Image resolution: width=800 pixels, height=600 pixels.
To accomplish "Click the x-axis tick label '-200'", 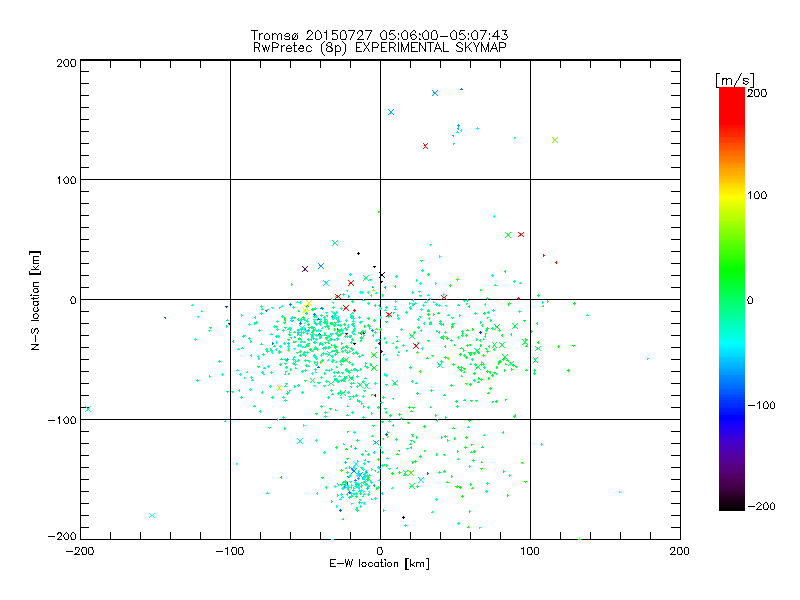I will coord(80,551).
